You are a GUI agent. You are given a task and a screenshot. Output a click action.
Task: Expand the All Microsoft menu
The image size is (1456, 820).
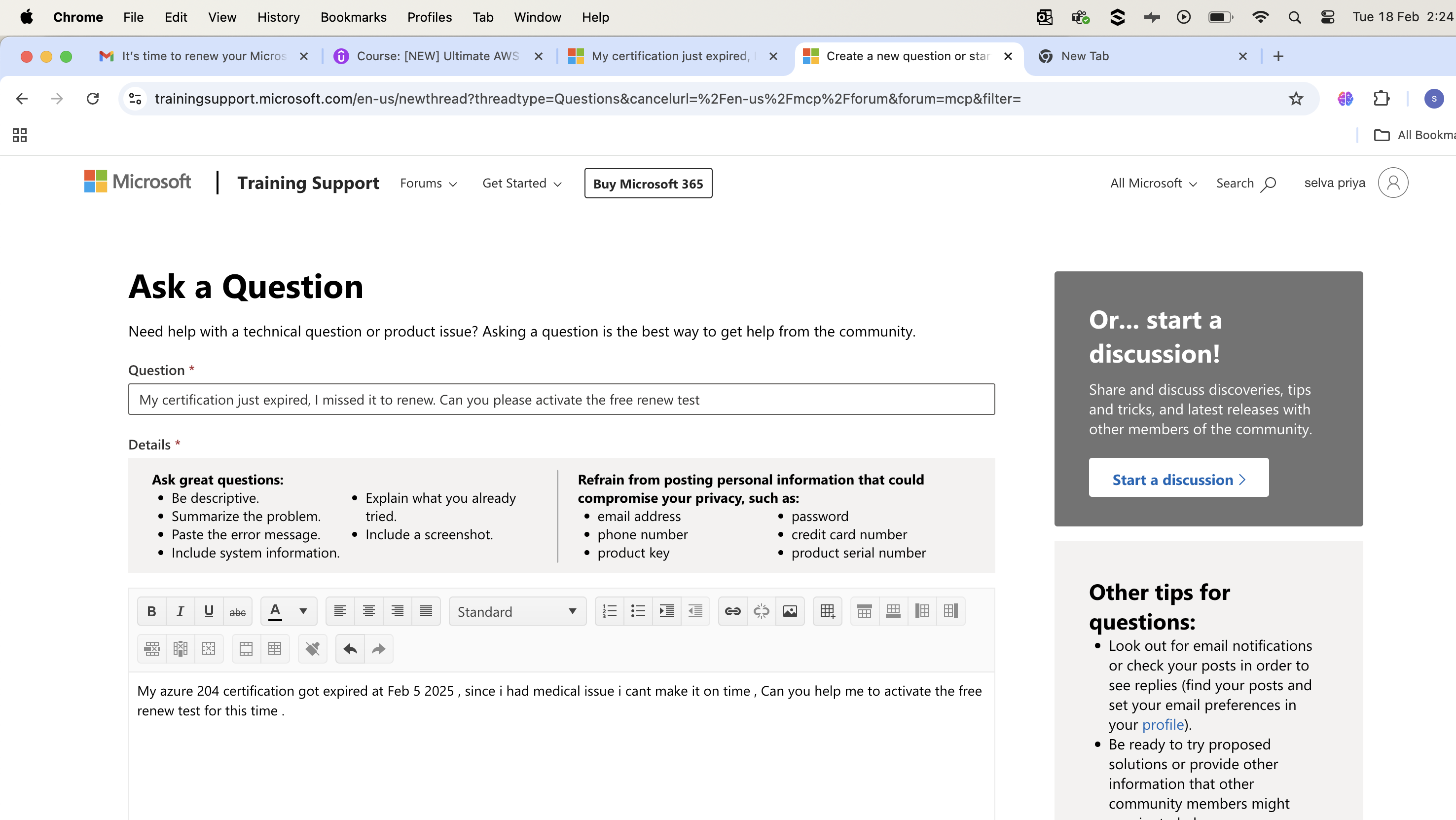click(x=1153, y=183)
